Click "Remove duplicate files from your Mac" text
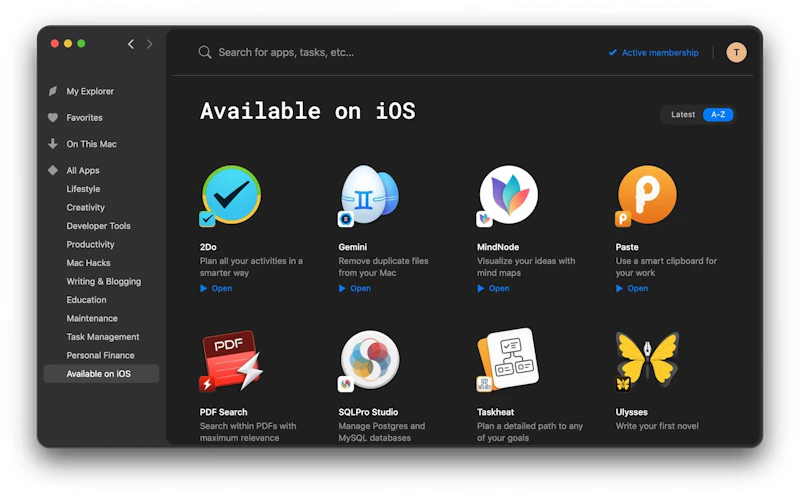This screenshot has width=800, height=497. click(384, 267)
